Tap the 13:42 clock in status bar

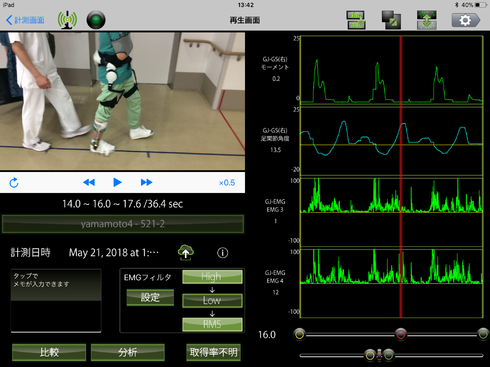pyautogui.click(x=246, y=5)
